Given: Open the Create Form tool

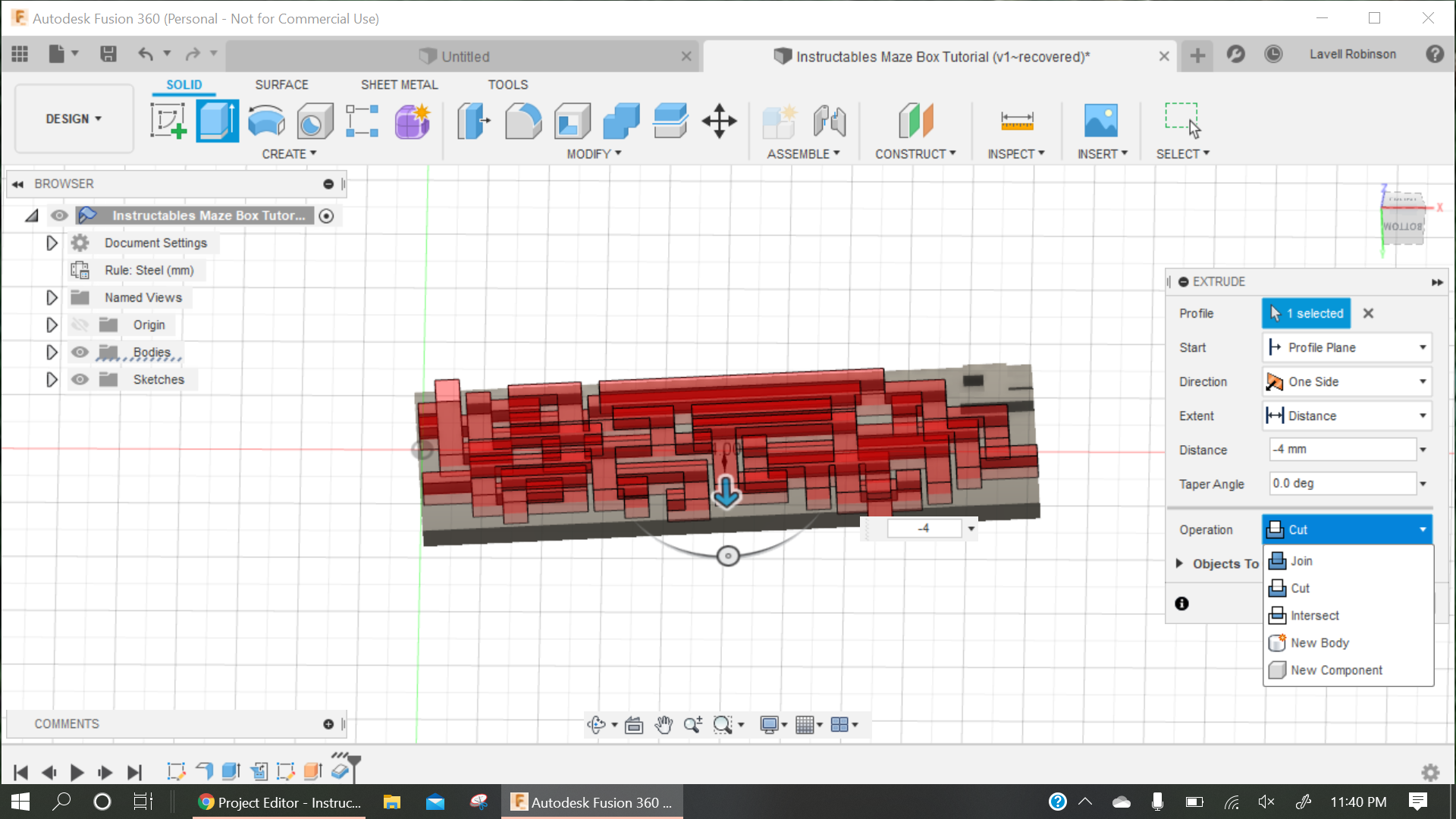Looking at the screenshot, I should click(413, 121).
